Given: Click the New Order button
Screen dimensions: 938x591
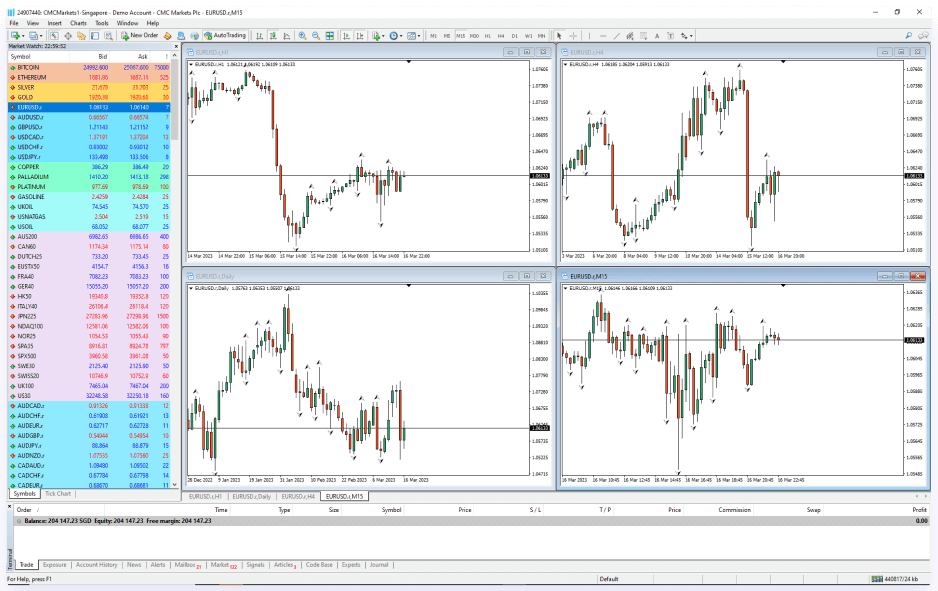Looking at the screenshot, I should (x=140, y=36).
